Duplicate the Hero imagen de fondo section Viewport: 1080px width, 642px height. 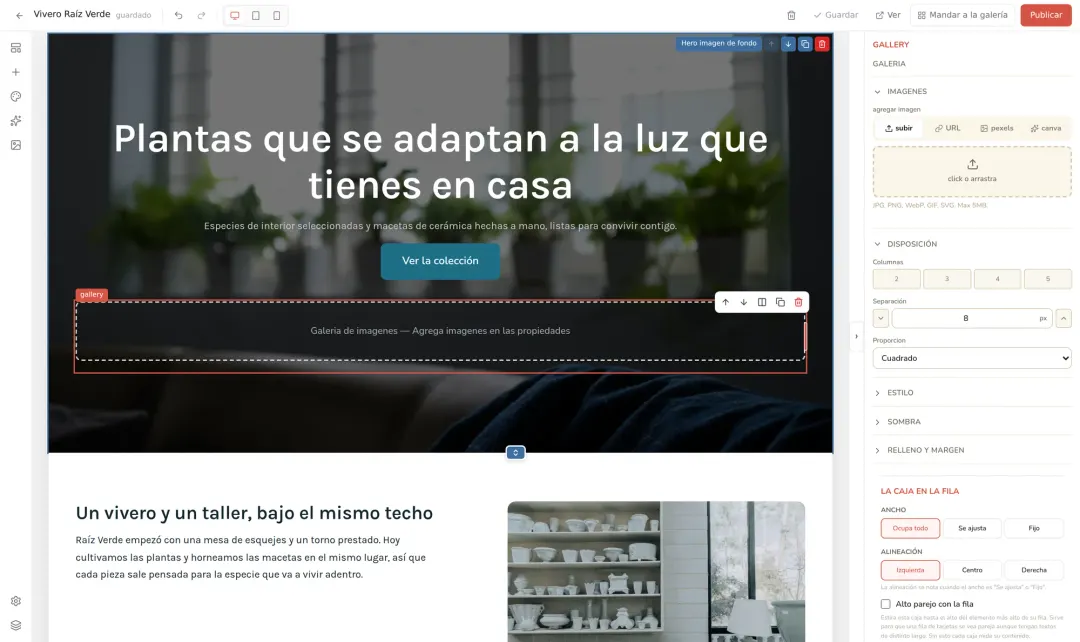click(x=804, y=44)
